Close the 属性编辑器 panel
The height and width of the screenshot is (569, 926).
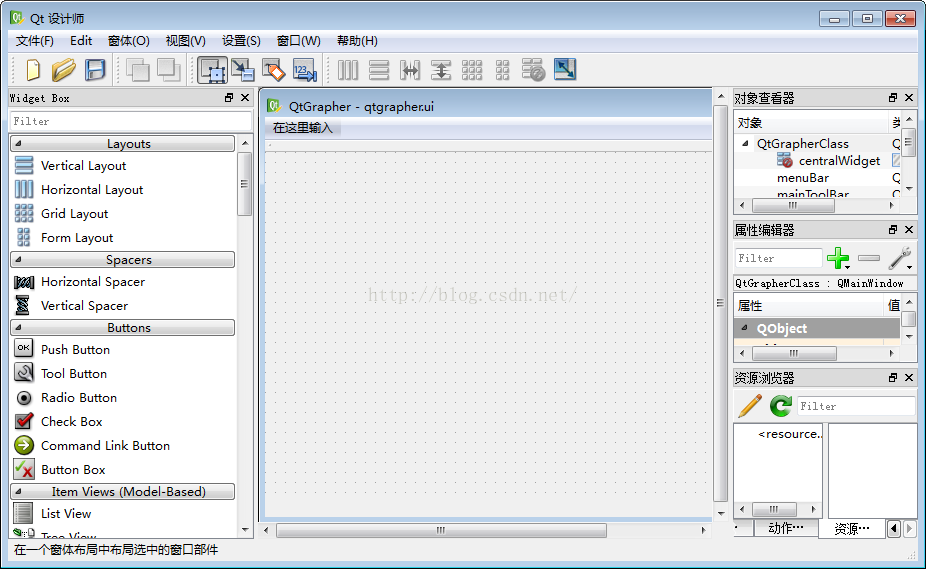(909, 229)
